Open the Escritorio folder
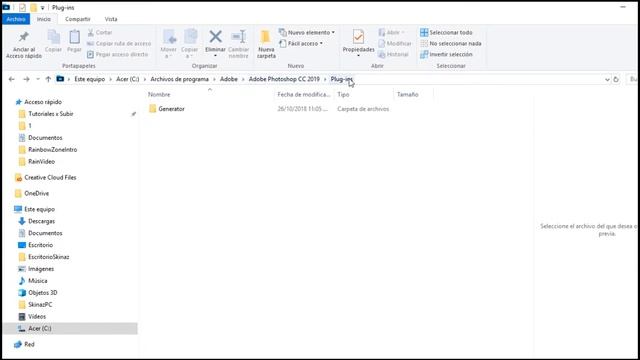Screen dimensions: 640x360 [40, 245]
